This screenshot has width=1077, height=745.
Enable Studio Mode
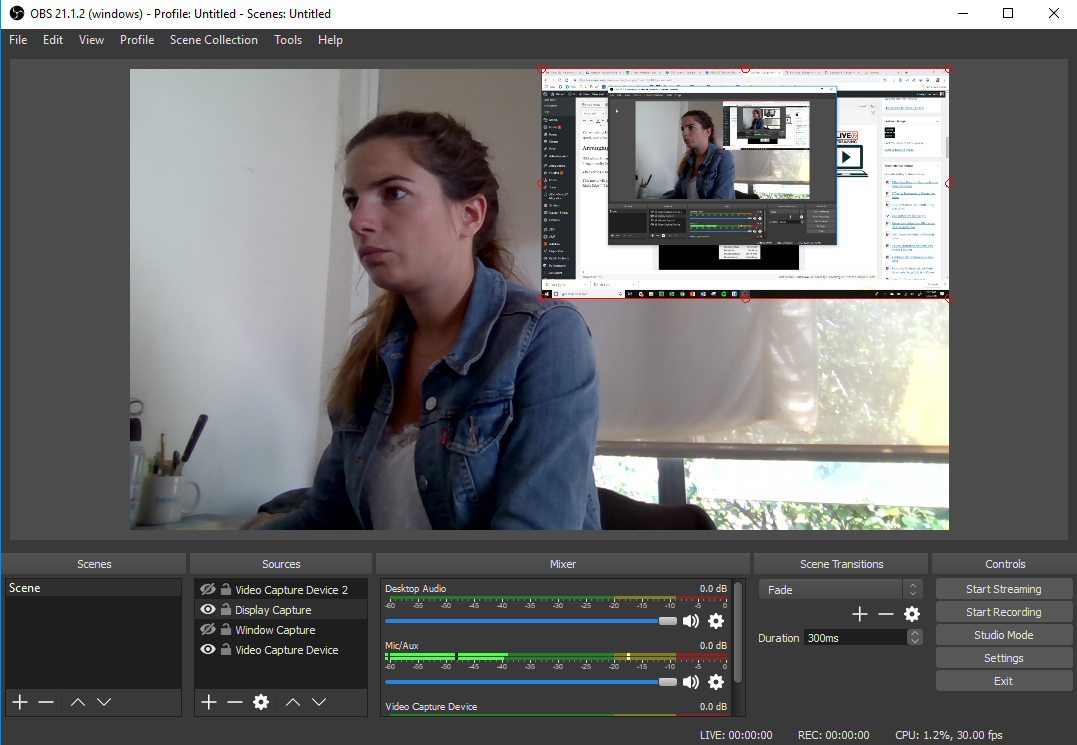click(x=1004, y=635)
